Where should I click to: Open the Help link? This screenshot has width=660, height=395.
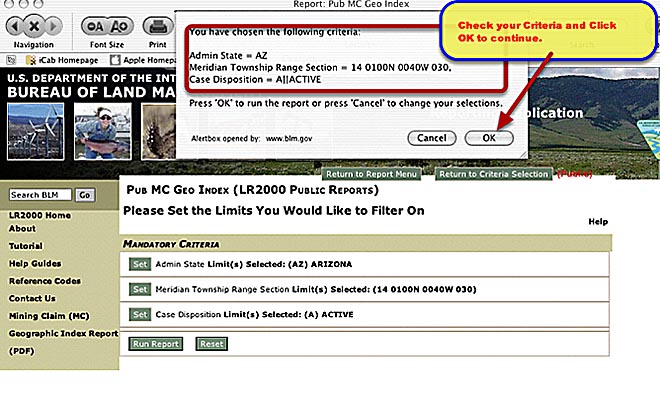point(598,222)
